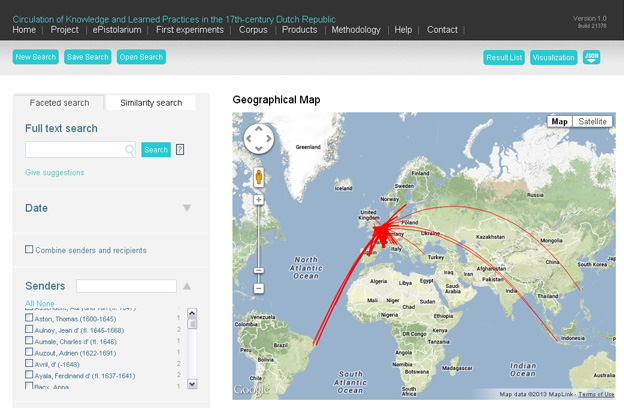Click the Save Search button
Screen dimensions: 624x408
(x=88, y=57)
